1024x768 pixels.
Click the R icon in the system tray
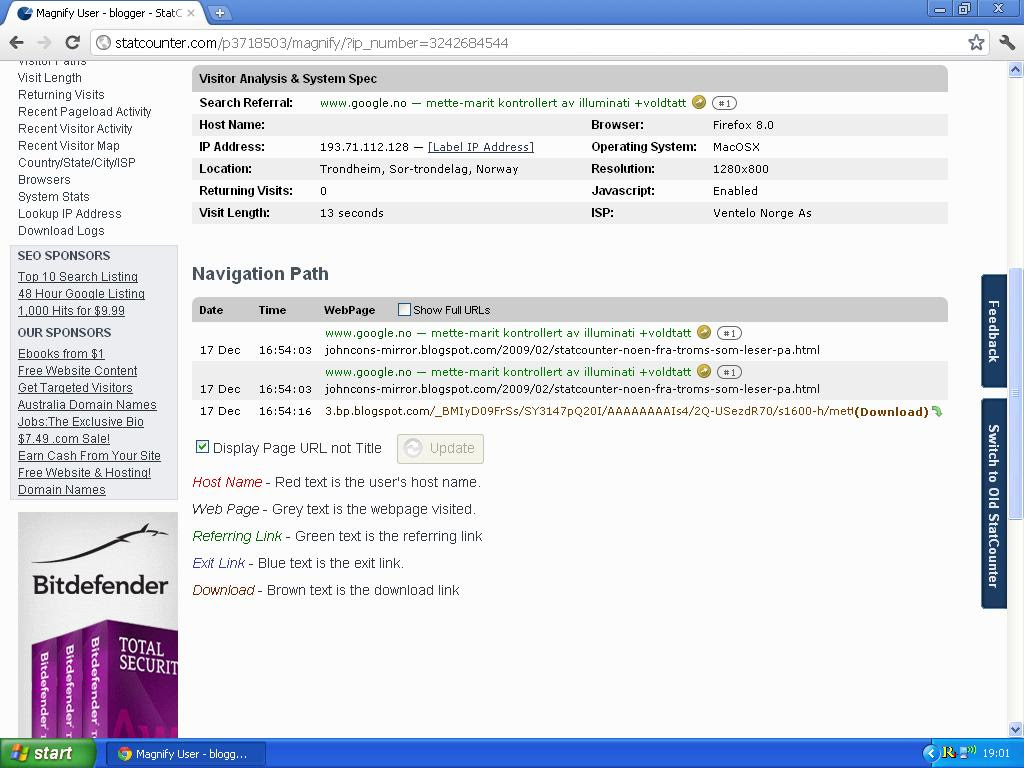click(949, 753)
